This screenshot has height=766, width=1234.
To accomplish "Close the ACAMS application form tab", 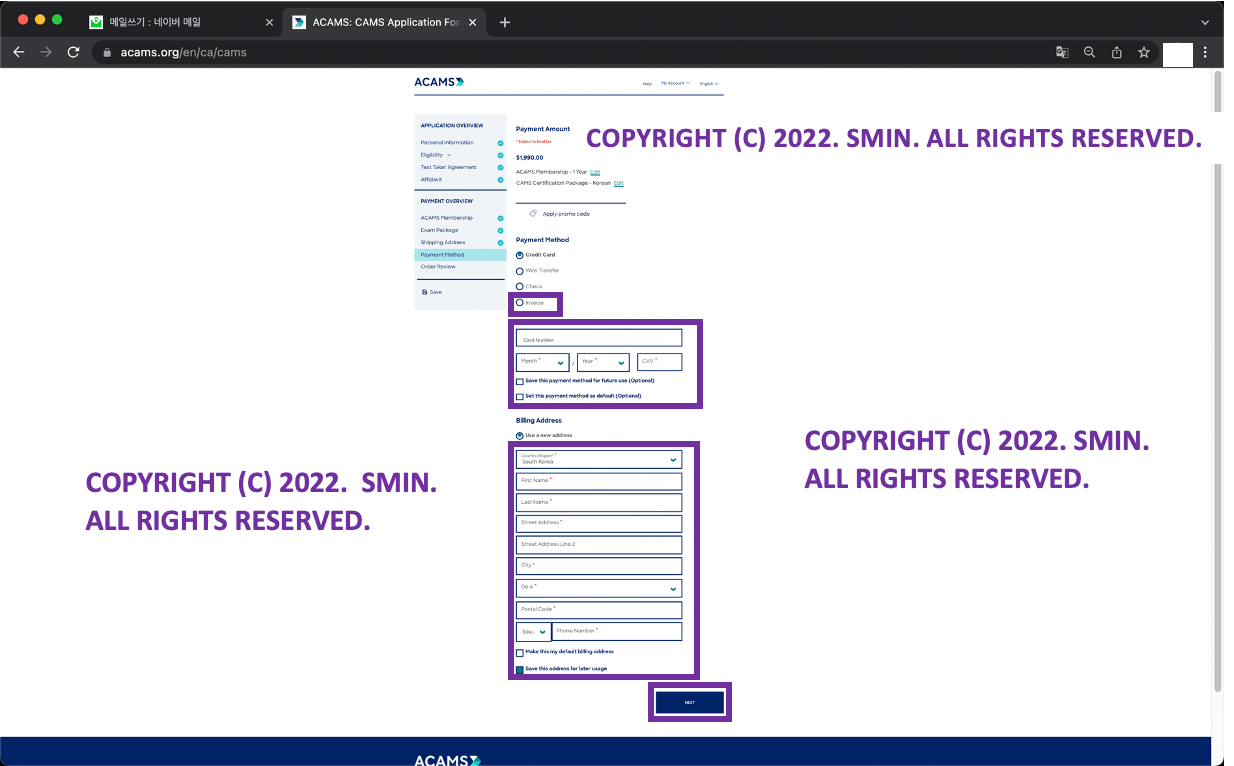I will tap(473, 22).
